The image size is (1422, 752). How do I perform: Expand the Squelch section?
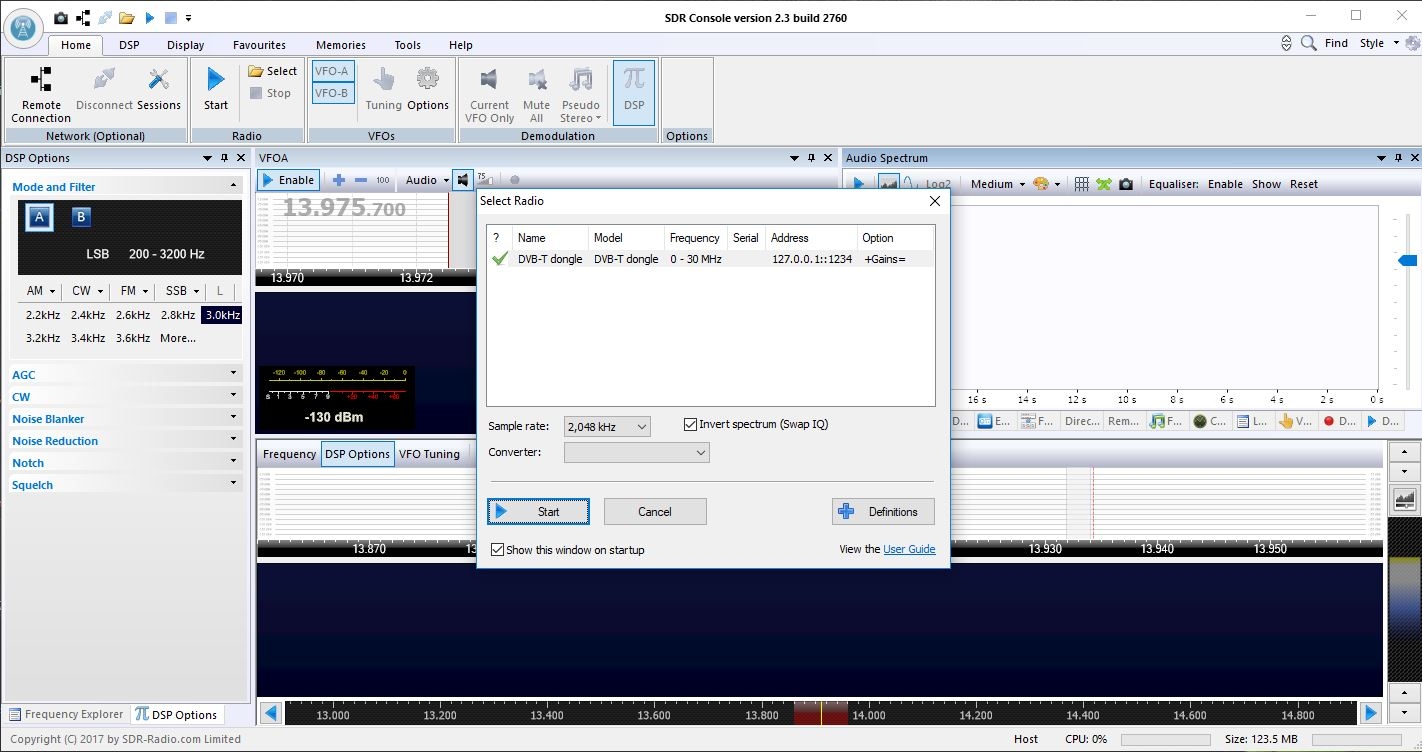point(125,484)
